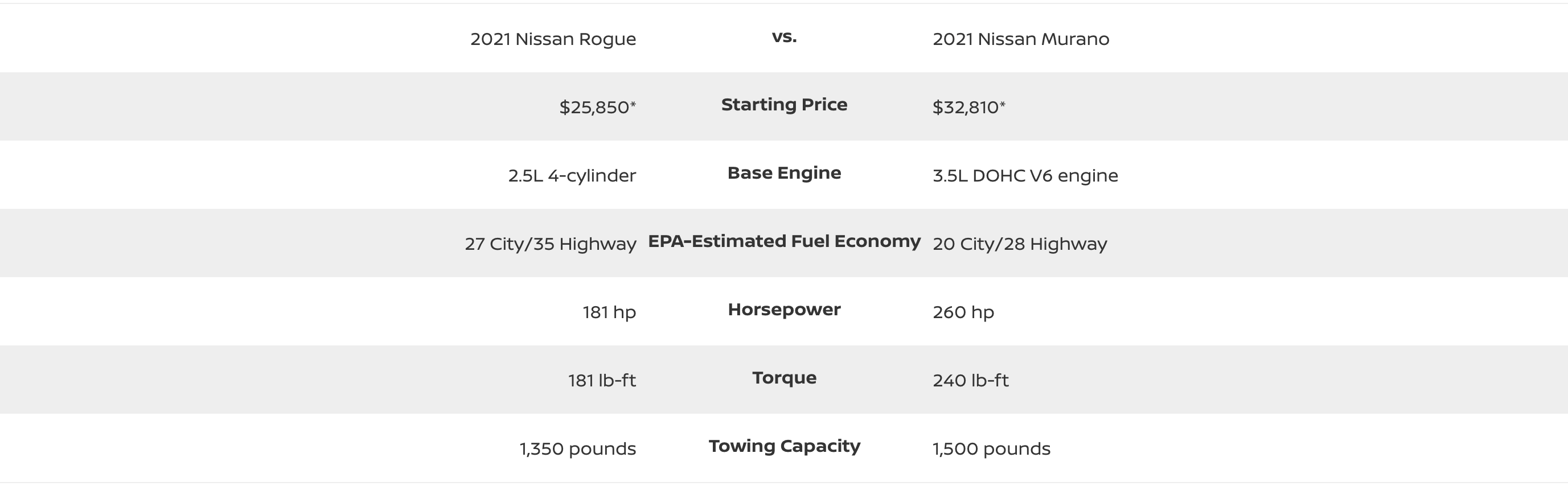This screenshot has height=486, width=1568.
Task: Click the 3.5L DOHC V6 engine text
Action: point(1025,176)
